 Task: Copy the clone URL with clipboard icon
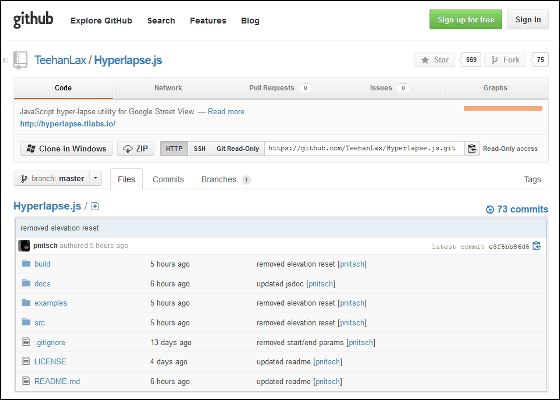click(472, 148)
